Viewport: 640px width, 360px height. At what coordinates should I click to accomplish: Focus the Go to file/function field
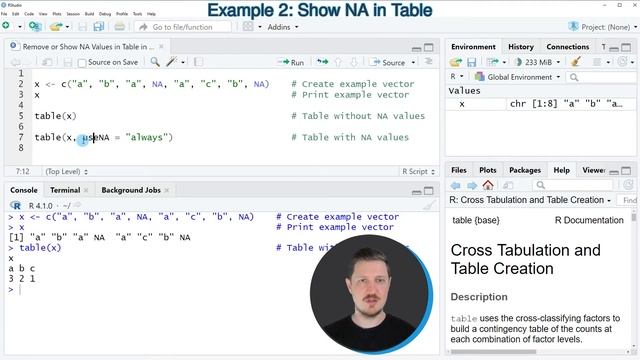183,27
